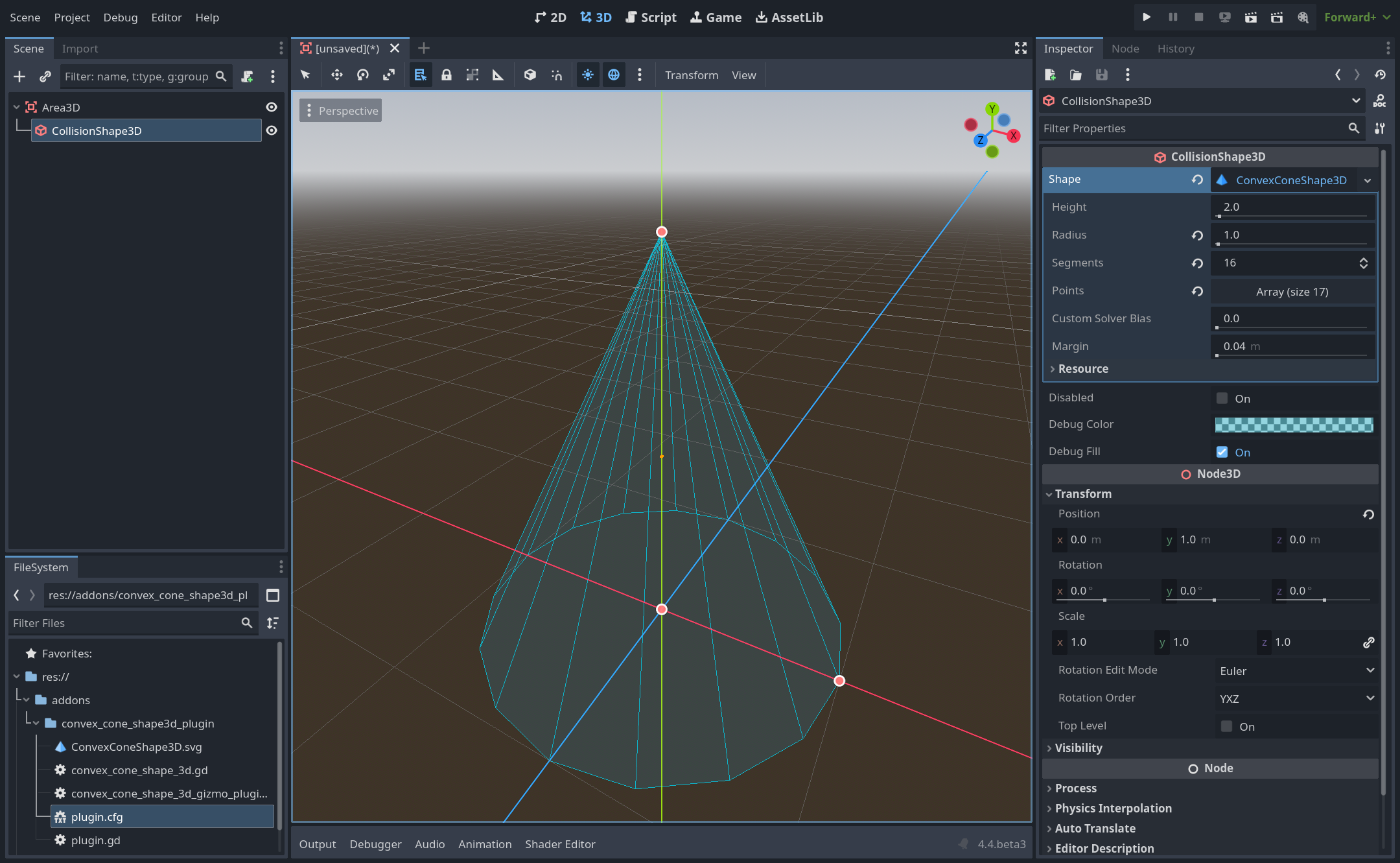This screenshot has height=863, width=1400.
Task: Open the Rotation Edit Mode dropdown
Action: click(x=1296, y=670)
